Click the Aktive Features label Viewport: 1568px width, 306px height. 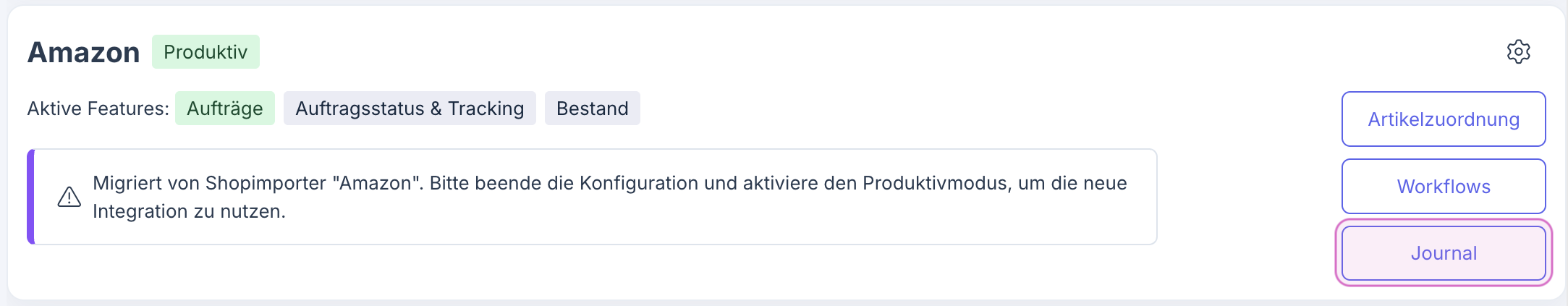(98, 109)
